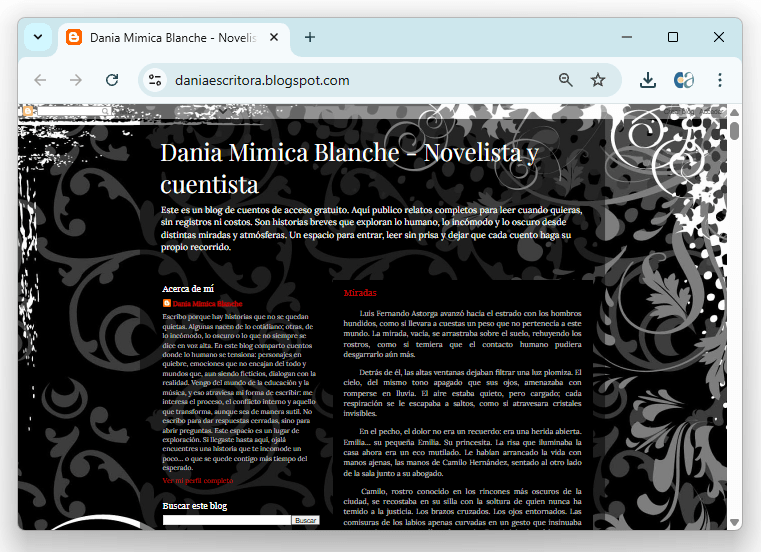Select the Dania Mimica Blanche browser tab

[x=174, y=38]
